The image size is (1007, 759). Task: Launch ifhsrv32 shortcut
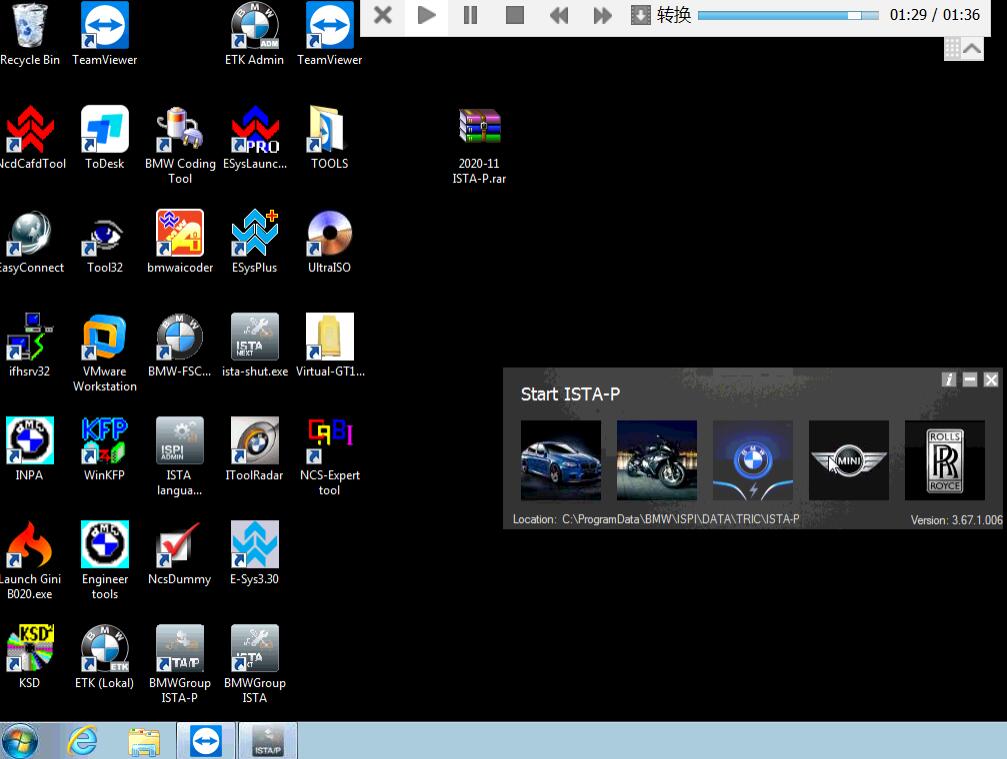tap(30, 346)
